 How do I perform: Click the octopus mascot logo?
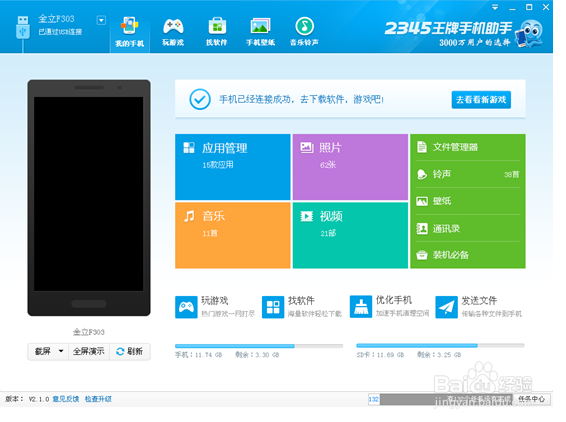click(529, 33)
